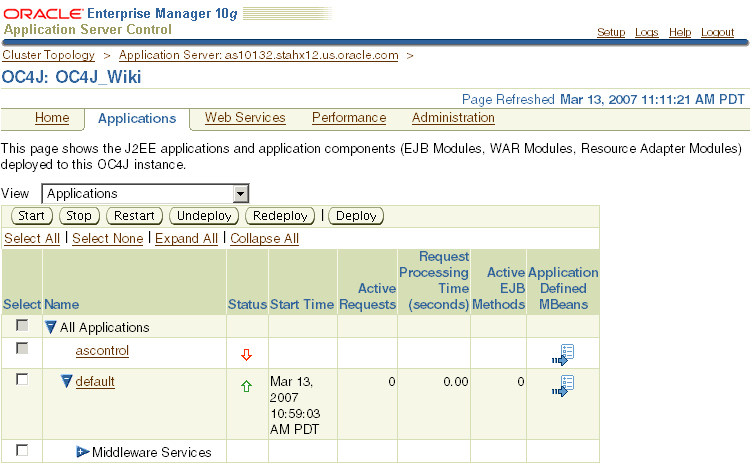The image size is (753, 470).
Task: Open the default application link
Action: coord(95,382)
